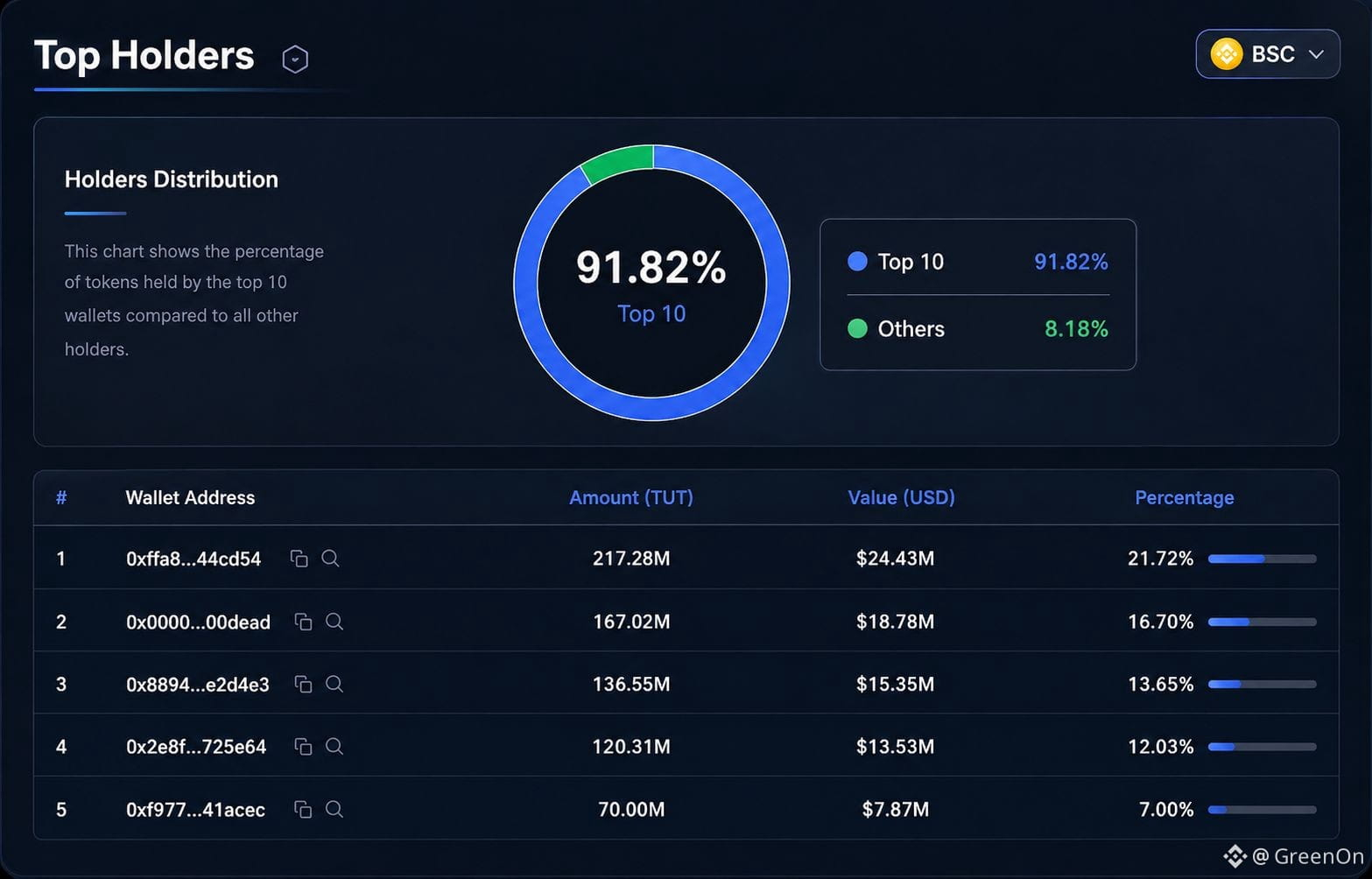Open address 0xf977...41acec
The height and width of the screenshot is (879, 1372).
click(195, 809)
